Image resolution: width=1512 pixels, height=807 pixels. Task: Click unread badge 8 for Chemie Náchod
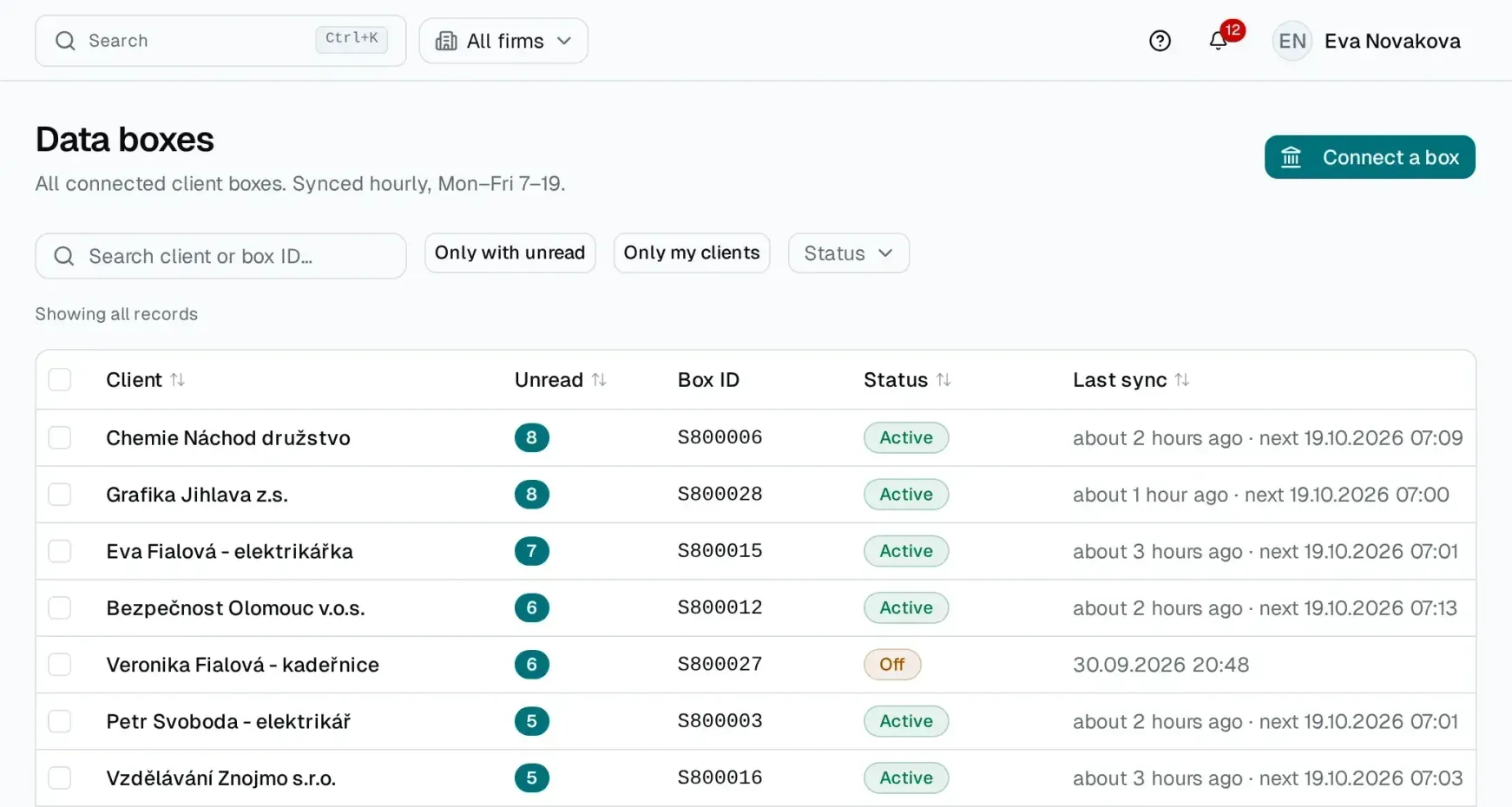click(532, 437)
